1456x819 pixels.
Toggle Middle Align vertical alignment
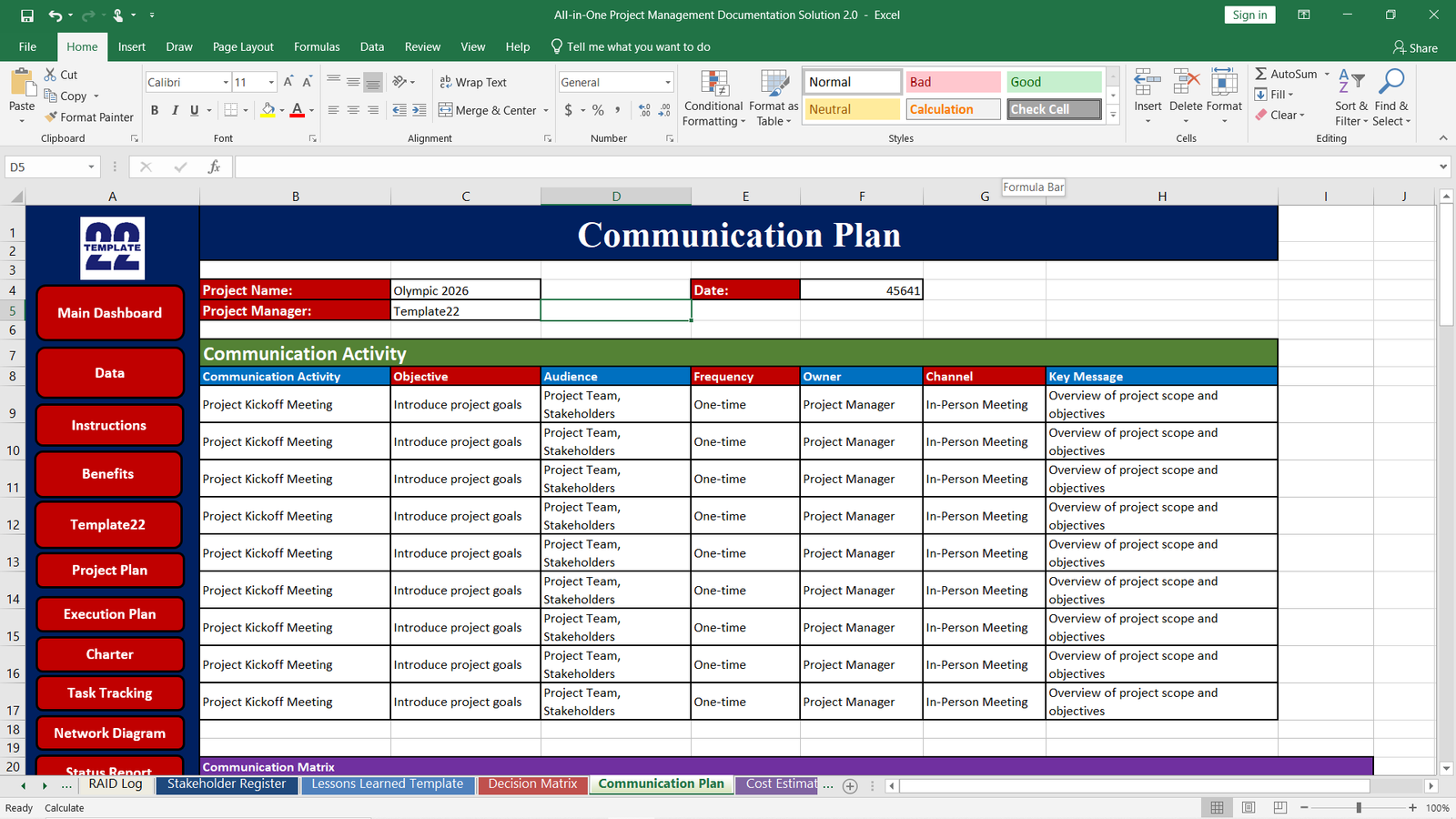click(353, 82)
